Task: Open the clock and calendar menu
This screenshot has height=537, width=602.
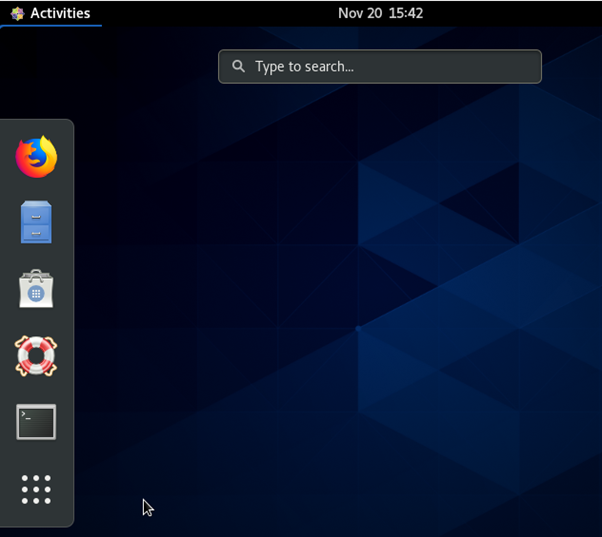Action: click(x=380, y=13)
